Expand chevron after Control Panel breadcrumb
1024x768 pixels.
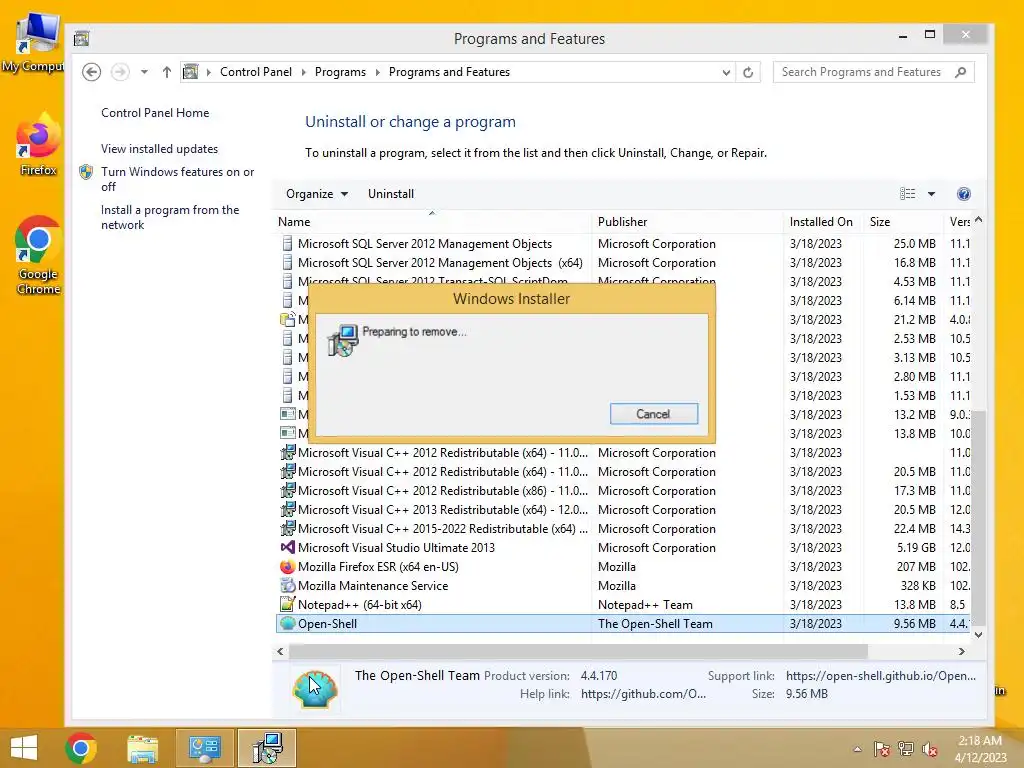point(304,72)
